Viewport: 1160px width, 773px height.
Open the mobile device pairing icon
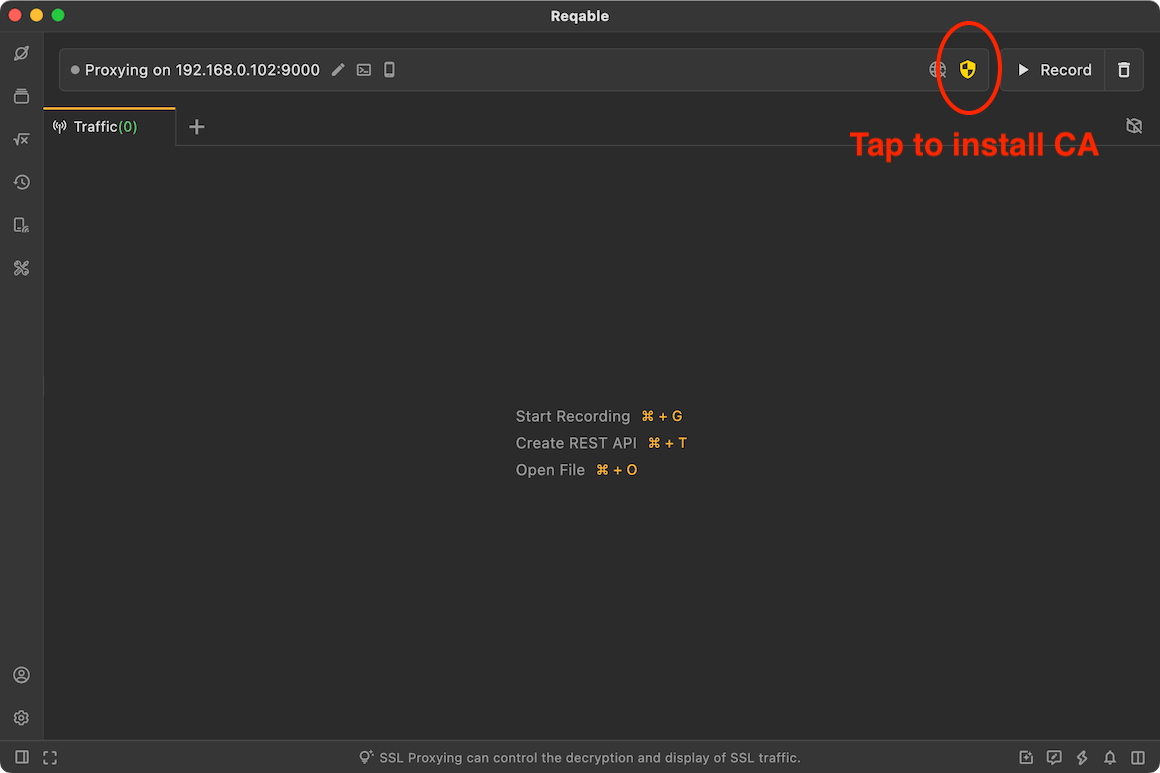tap(389, 70)
